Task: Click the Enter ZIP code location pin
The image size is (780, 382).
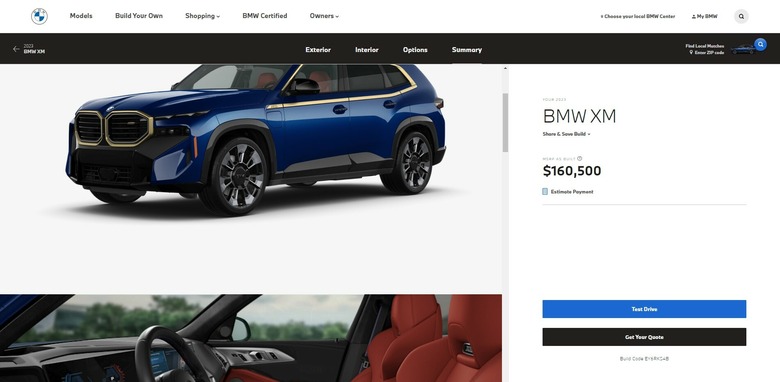Action: click(691, 52)
